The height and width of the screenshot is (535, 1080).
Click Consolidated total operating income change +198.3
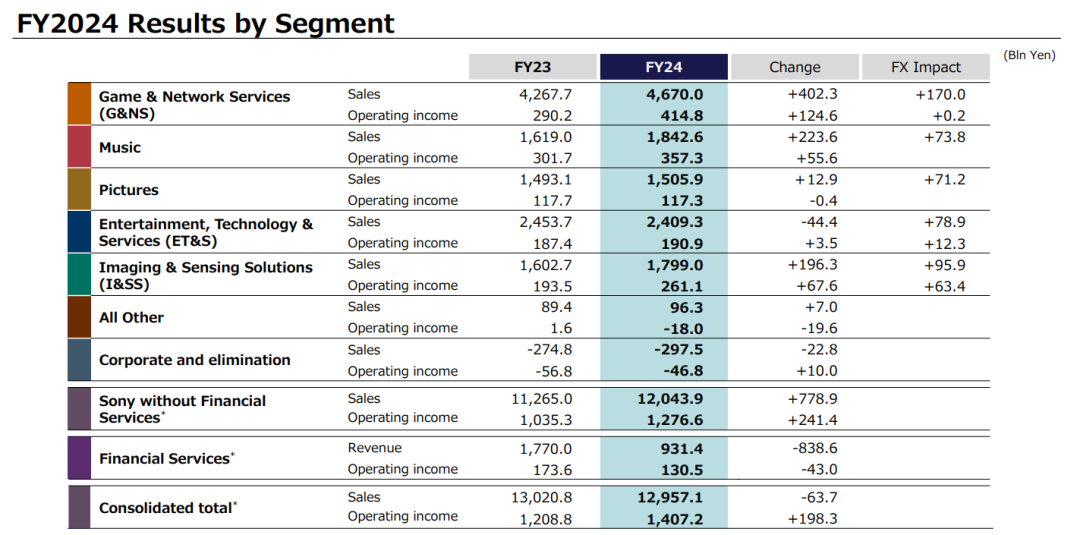(813, 517)
